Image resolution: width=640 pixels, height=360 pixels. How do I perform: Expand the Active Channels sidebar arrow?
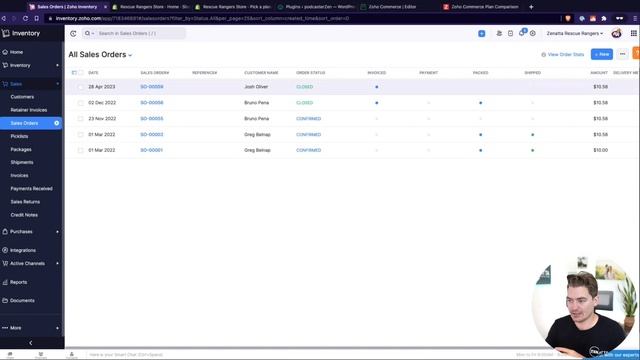(58, 263)
